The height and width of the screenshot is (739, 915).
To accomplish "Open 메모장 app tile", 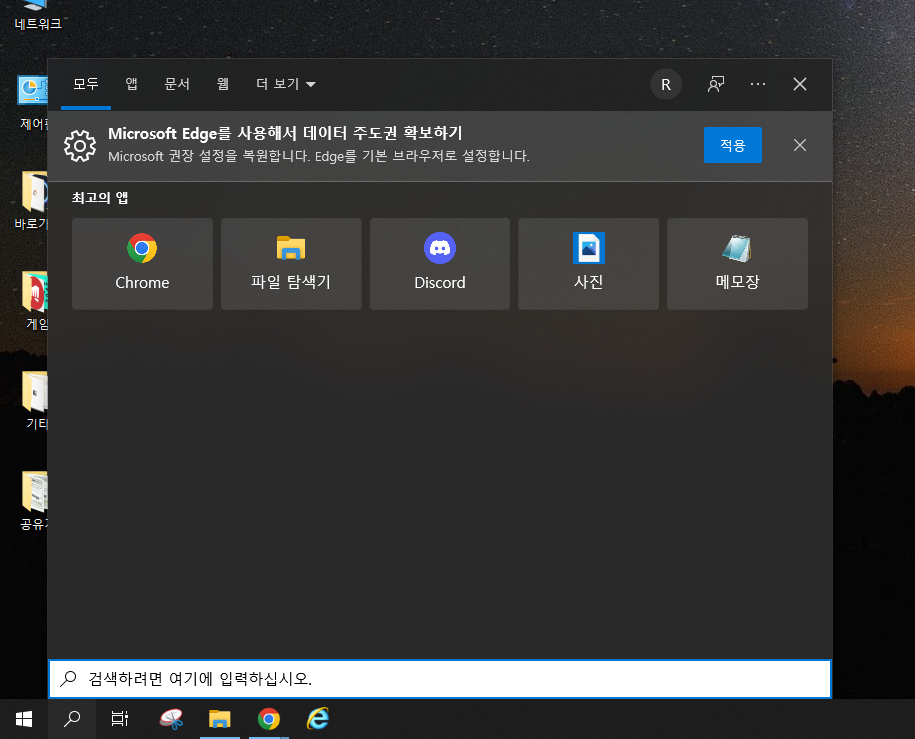I will click(737, 264).
